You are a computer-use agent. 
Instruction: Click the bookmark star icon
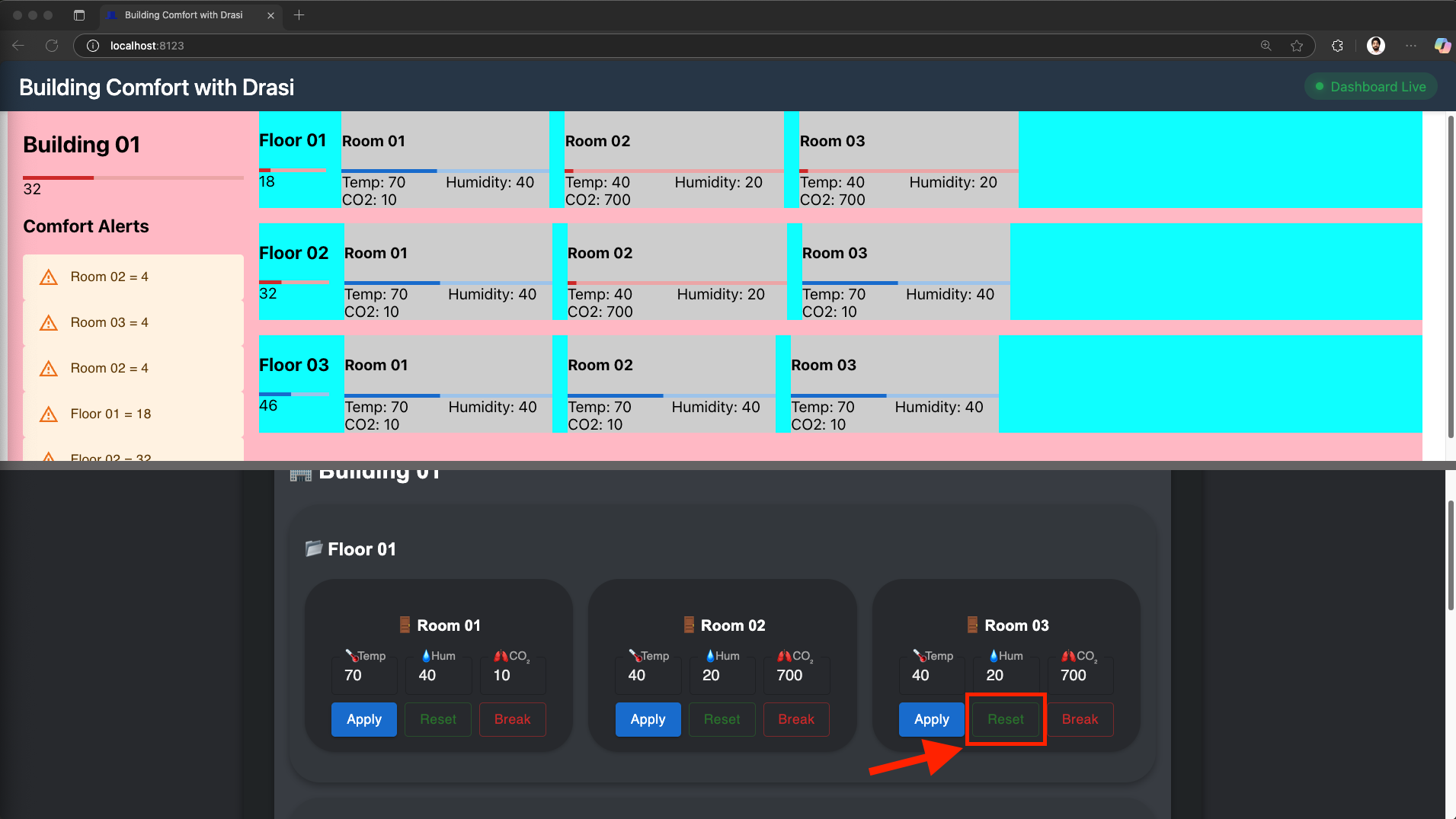tap(1297, 46)
